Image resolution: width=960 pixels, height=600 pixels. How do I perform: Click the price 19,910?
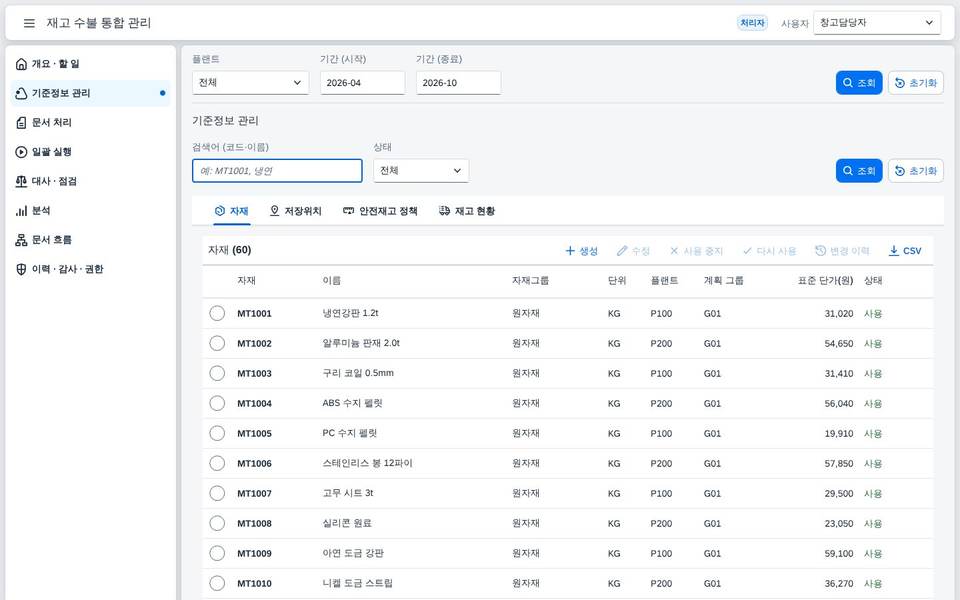click(838, 433)
